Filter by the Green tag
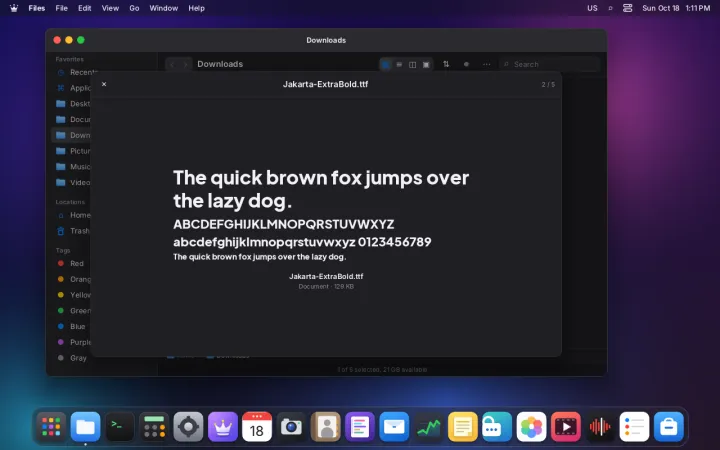Viewport: 720px width, 450px height. click(73, 310)
